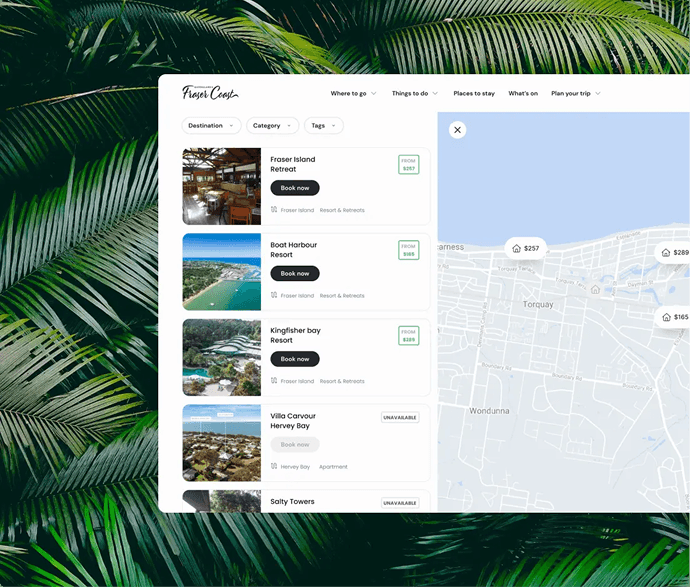This screenshot has width=690, height=587.
Task: Click the location icon under Villa Carvour
Action: [274, 466]
